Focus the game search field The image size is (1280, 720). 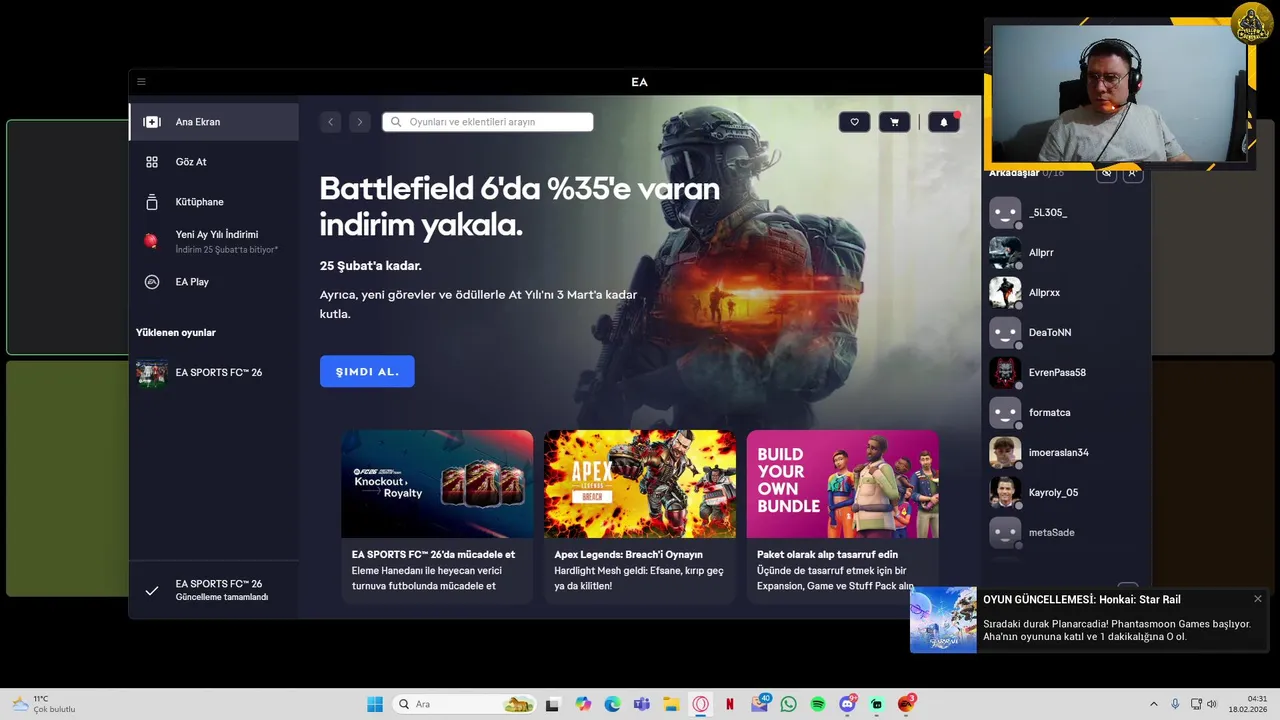[488, 122]
